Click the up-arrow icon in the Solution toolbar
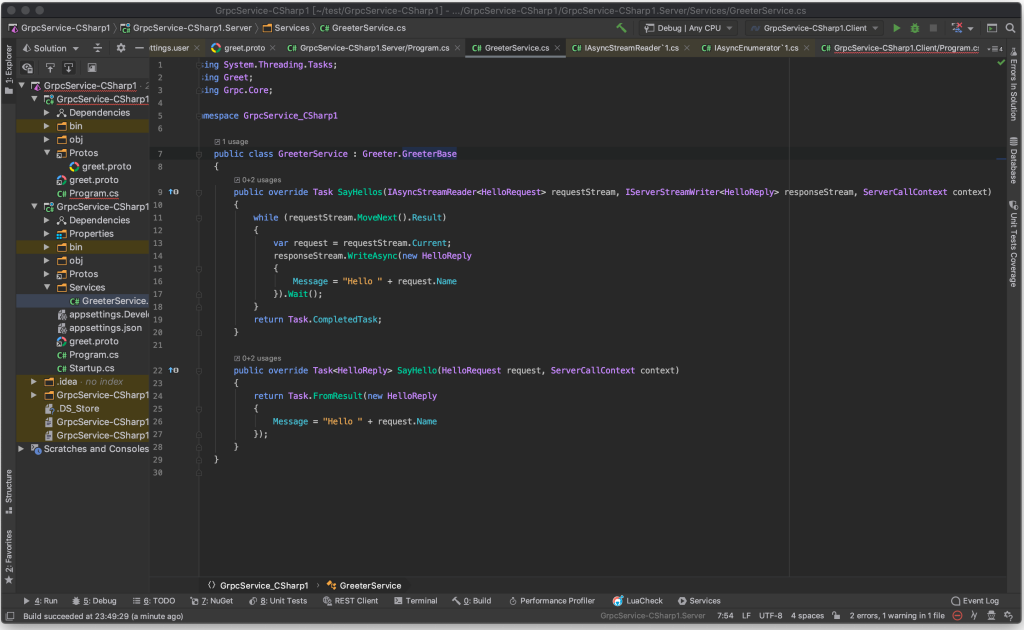Screen dimensions: 1024x630 tap(50, 67)
